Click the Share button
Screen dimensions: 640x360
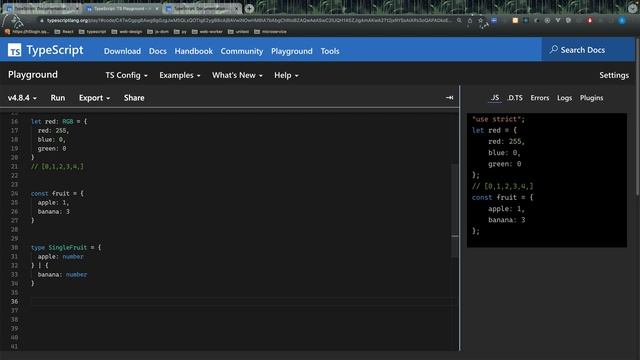click(134, 98)
